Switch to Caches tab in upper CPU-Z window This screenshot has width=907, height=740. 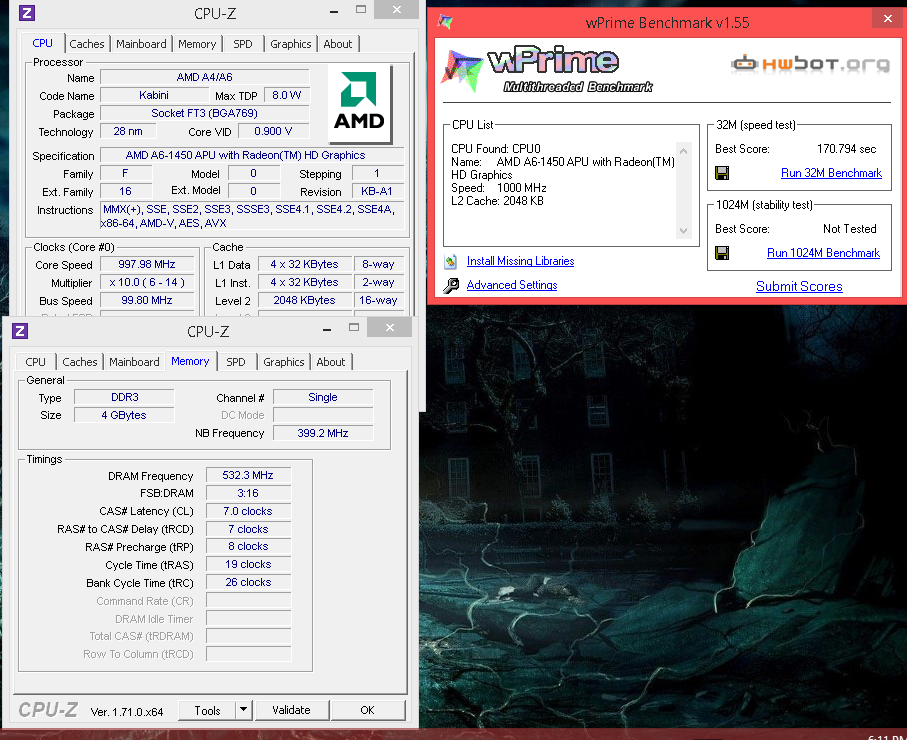tap(87, 44)
